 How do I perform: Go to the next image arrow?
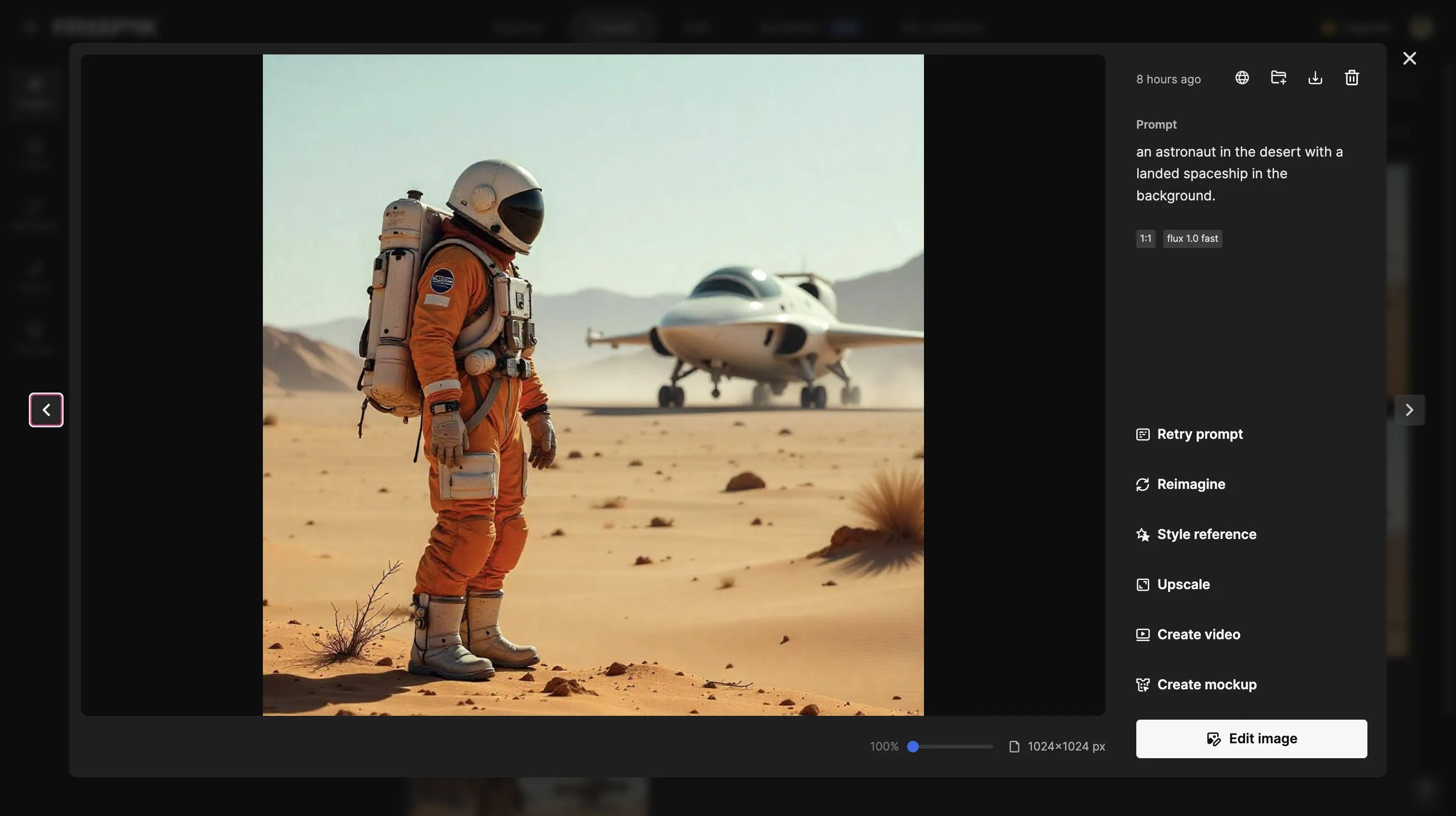click(1409, 410)
